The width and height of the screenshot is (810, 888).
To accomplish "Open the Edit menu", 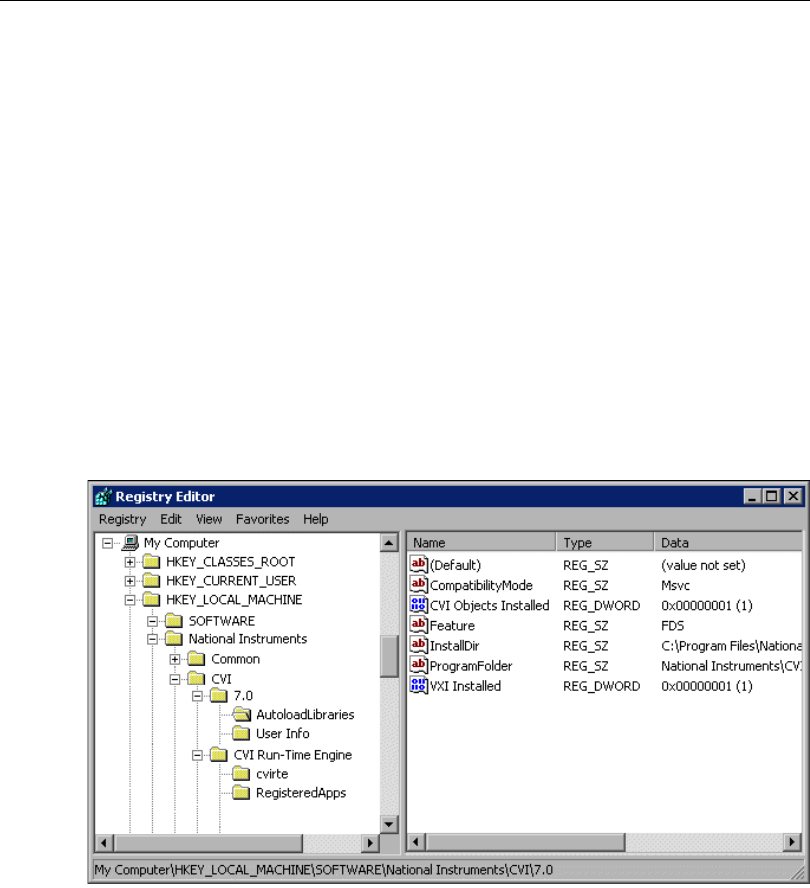I will [170, 519].
